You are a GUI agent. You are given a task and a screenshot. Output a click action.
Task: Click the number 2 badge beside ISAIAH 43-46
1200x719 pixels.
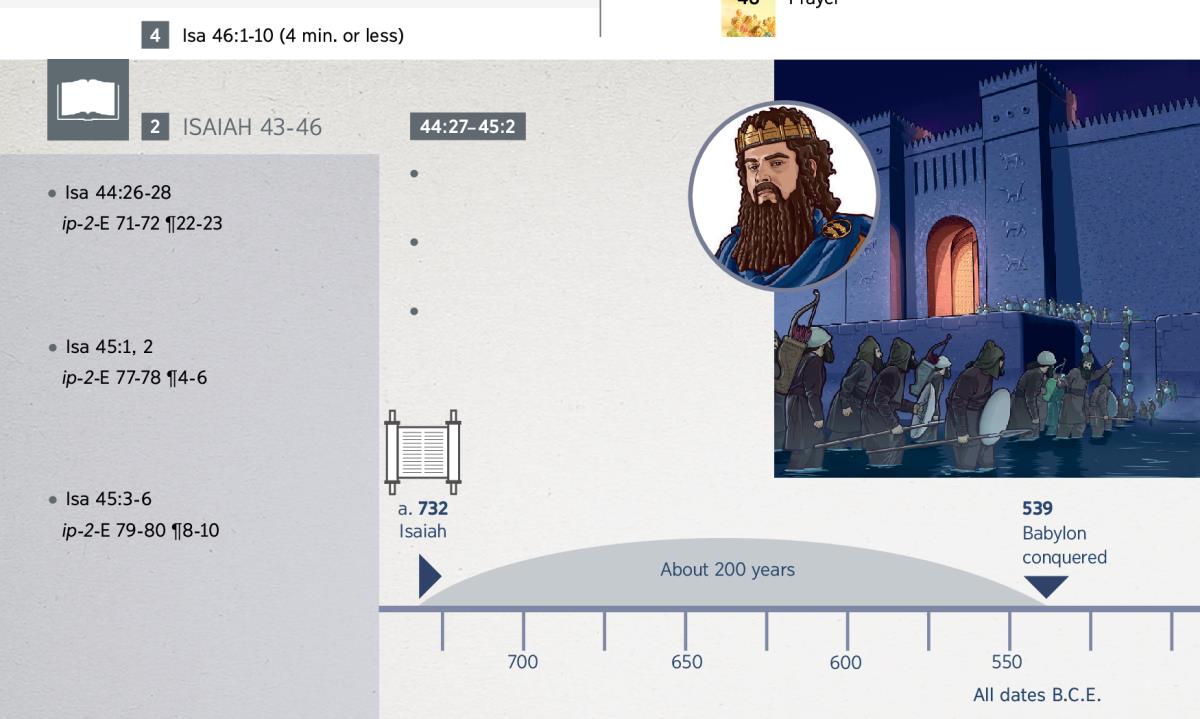[x=155, y=127]
